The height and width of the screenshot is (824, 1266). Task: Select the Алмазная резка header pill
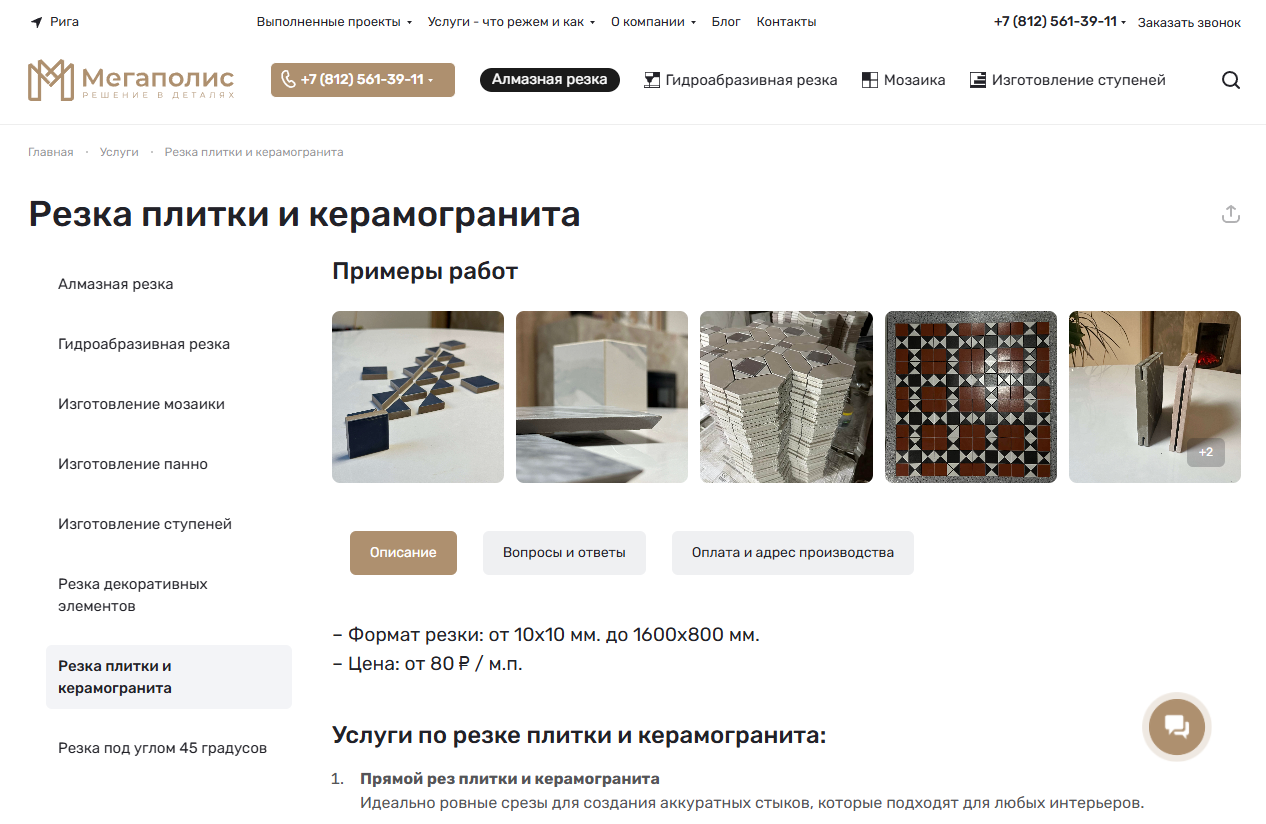click(x=550, y=80)
